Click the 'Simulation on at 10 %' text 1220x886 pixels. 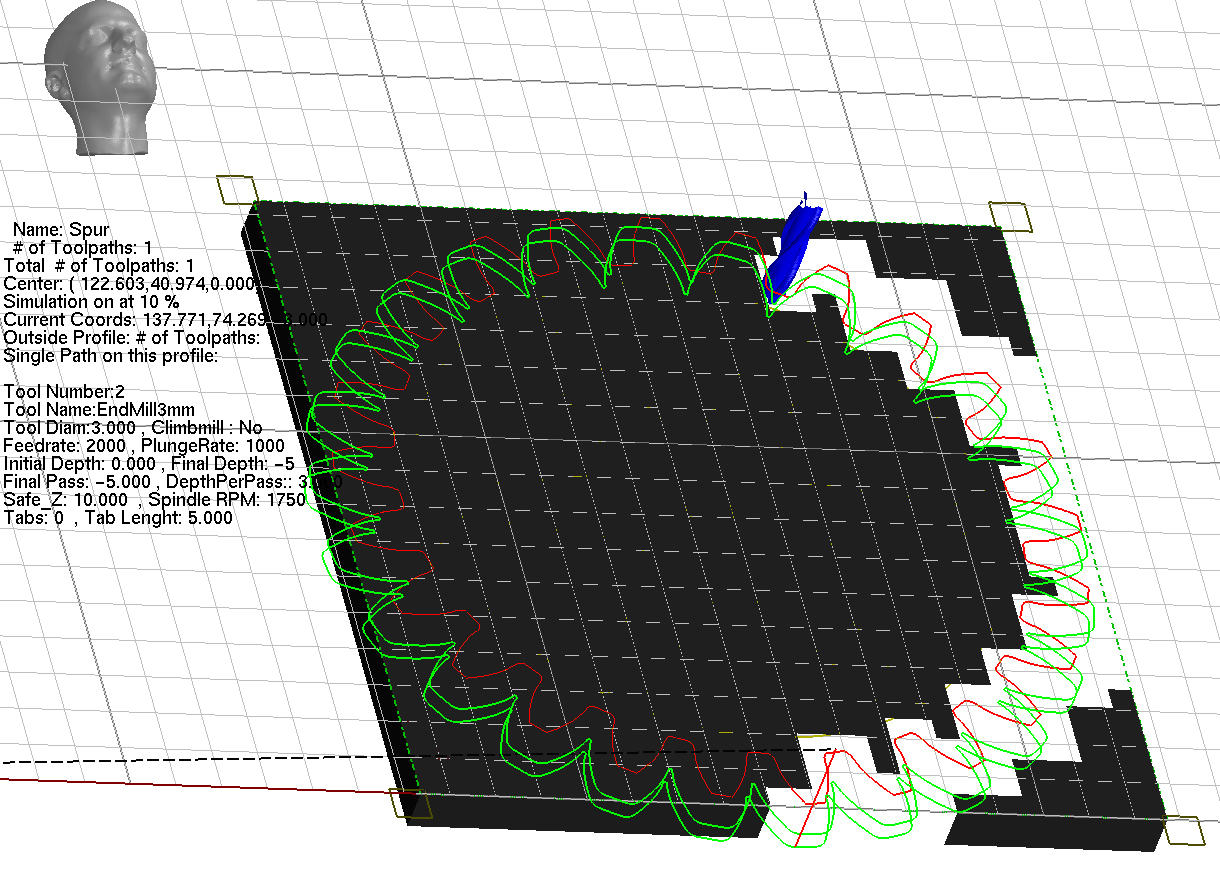point(92,301)
